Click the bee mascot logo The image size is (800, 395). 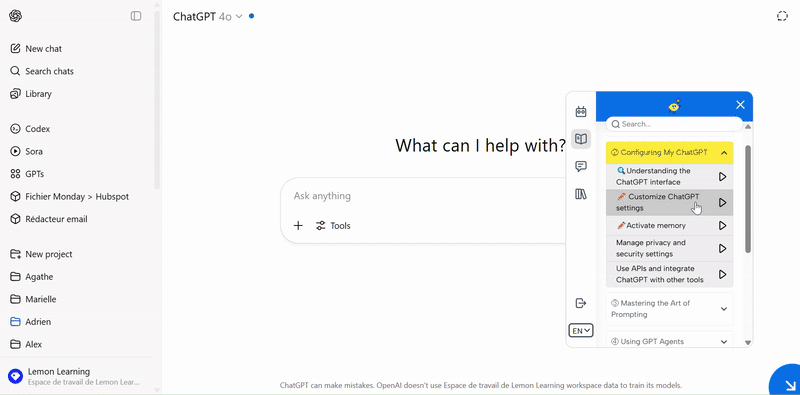(x=674, y=106)
